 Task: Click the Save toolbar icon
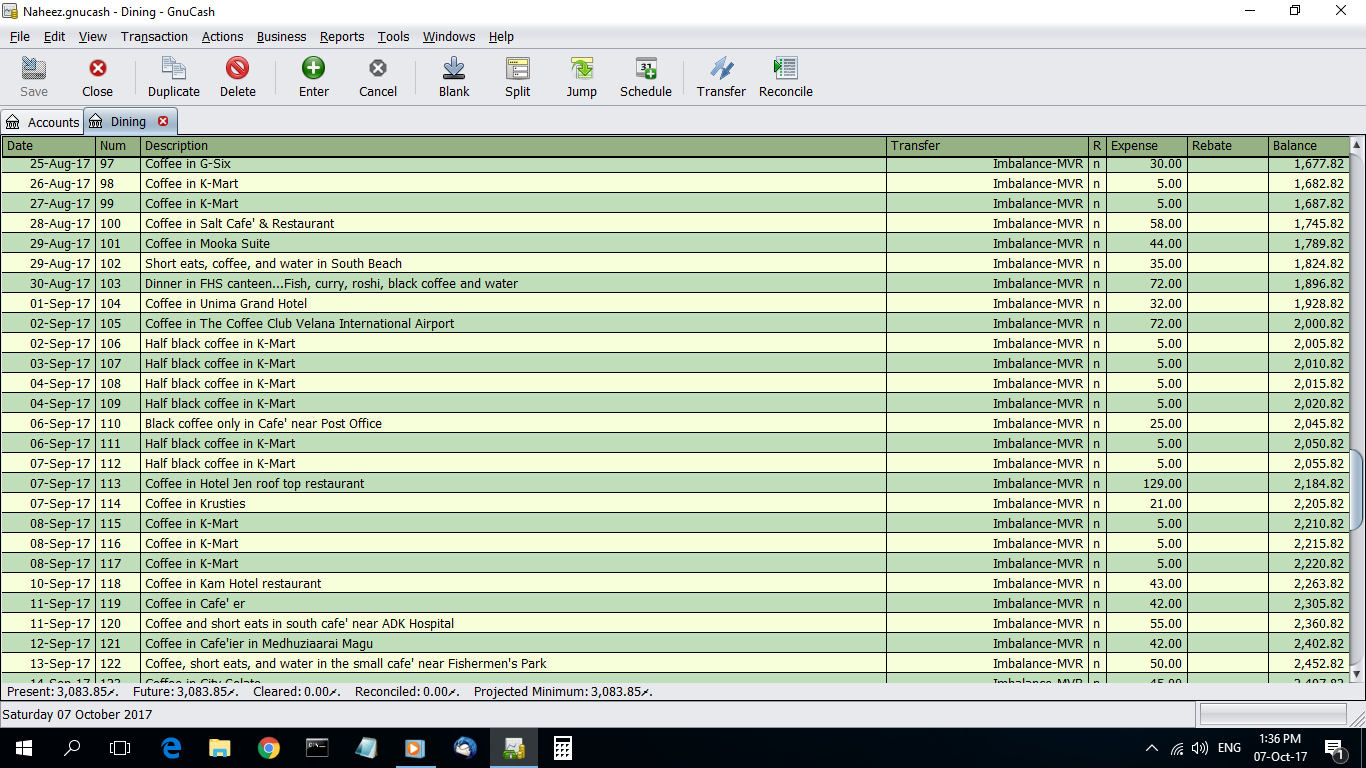pos(34,77)
